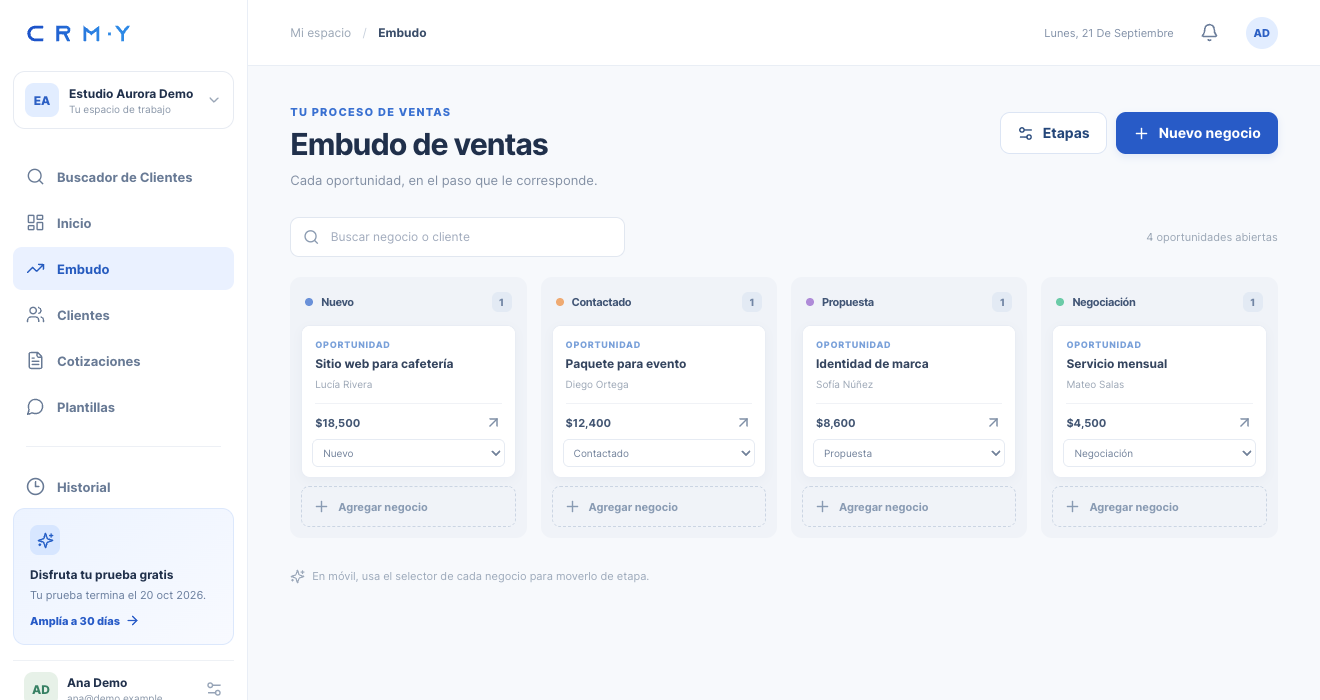Screen dimensions: 1320x700
Task: Click the search icon in the negocio search box
Action: 311,237
